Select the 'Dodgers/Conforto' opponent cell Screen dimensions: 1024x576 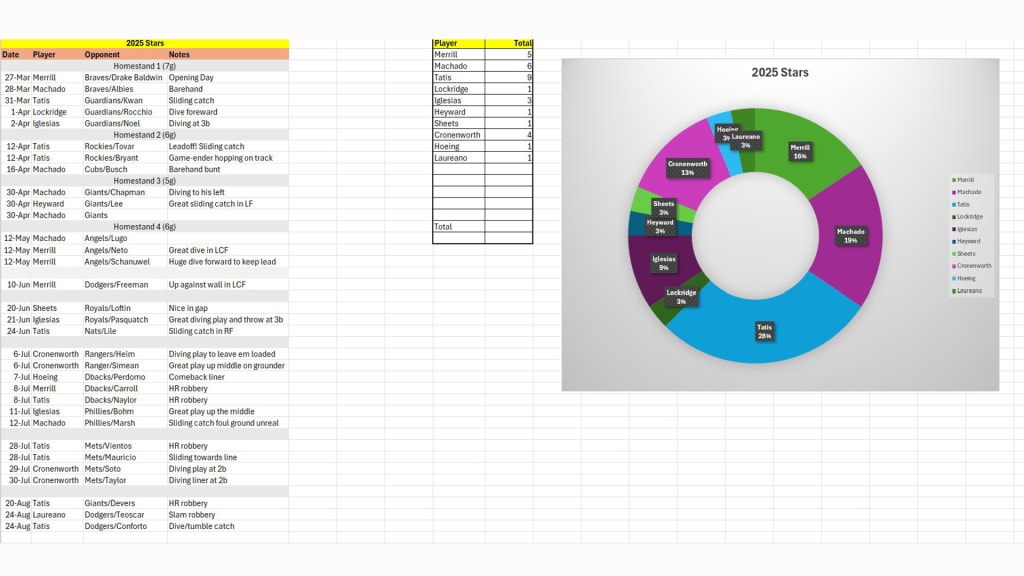[116, 526]
